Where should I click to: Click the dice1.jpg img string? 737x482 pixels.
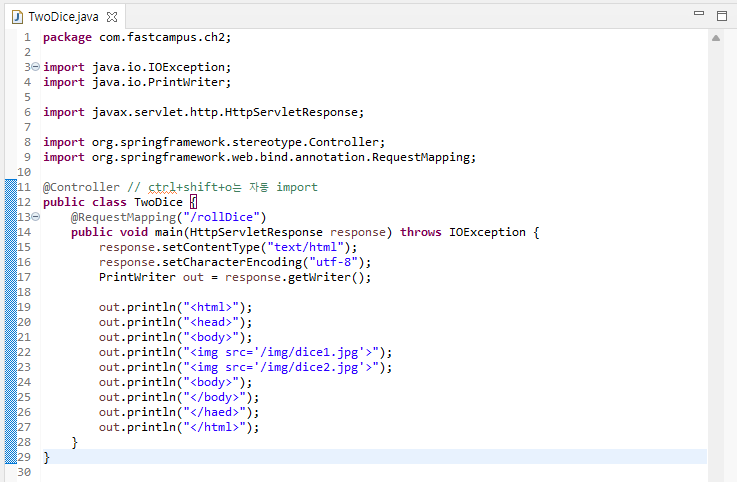[281, 353]
